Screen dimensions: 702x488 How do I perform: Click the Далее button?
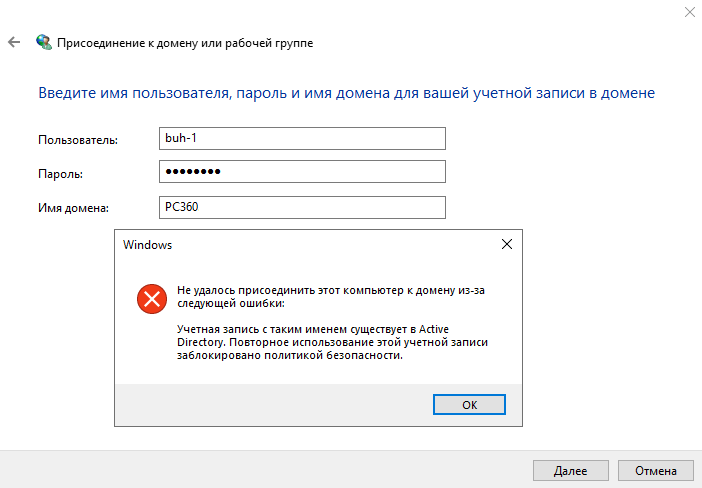pos(569,469)
